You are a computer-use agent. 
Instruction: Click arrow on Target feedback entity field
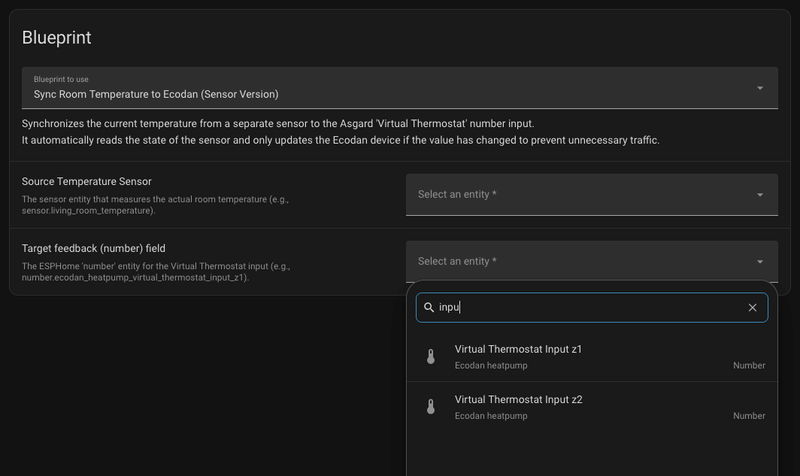760,262
